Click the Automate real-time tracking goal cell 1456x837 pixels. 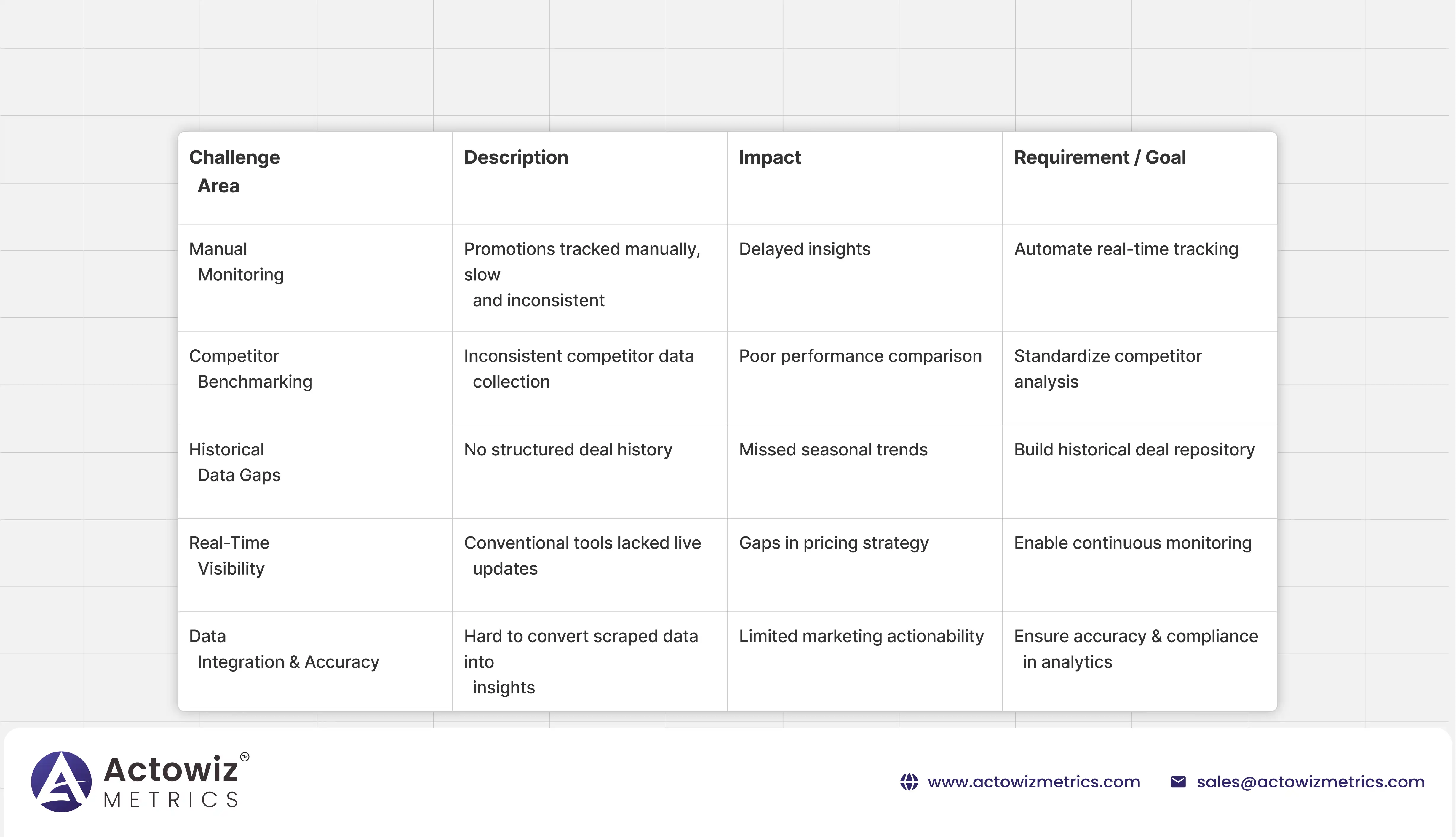[1126, 249]
